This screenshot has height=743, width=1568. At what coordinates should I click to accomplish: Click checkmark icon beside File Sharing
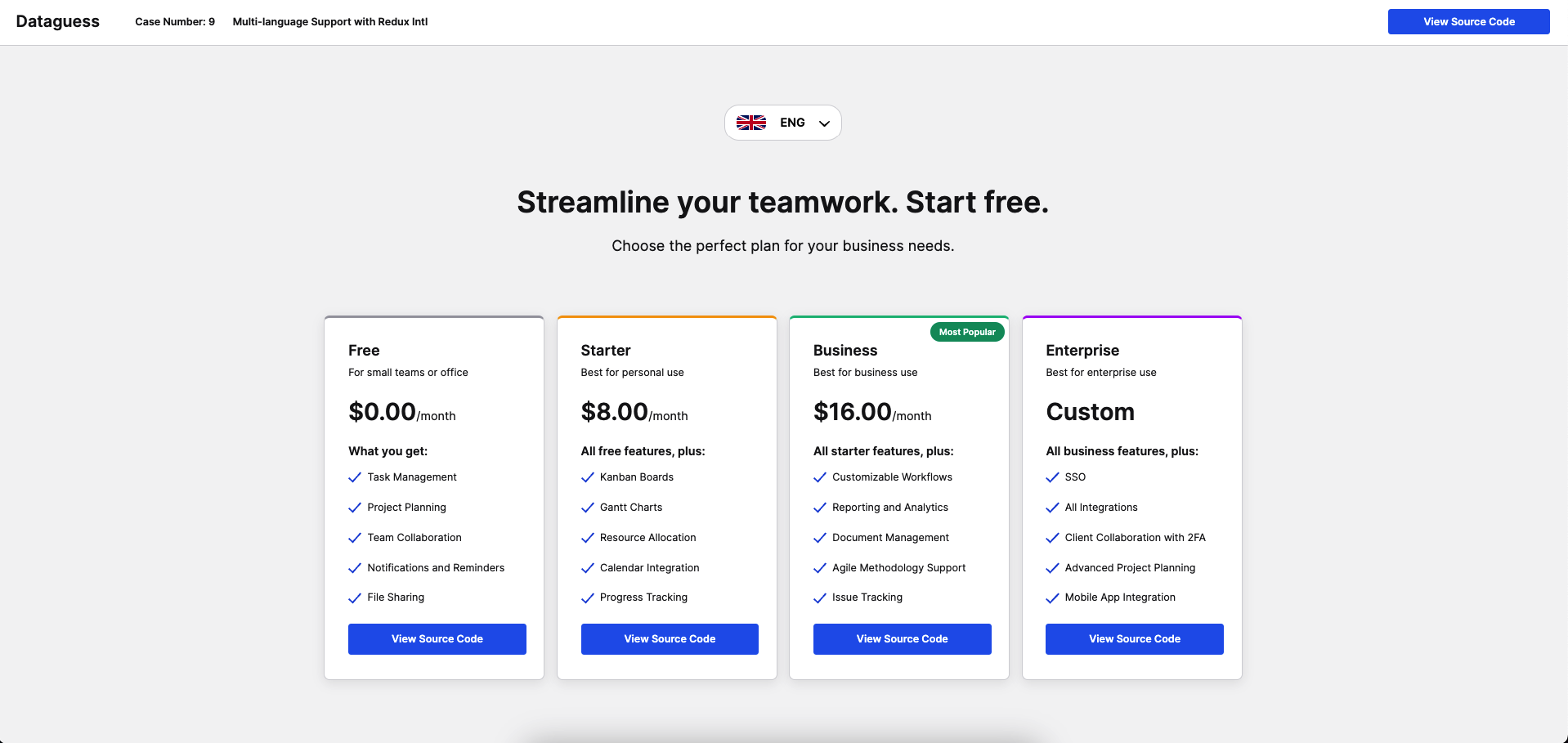click(355, 598)
